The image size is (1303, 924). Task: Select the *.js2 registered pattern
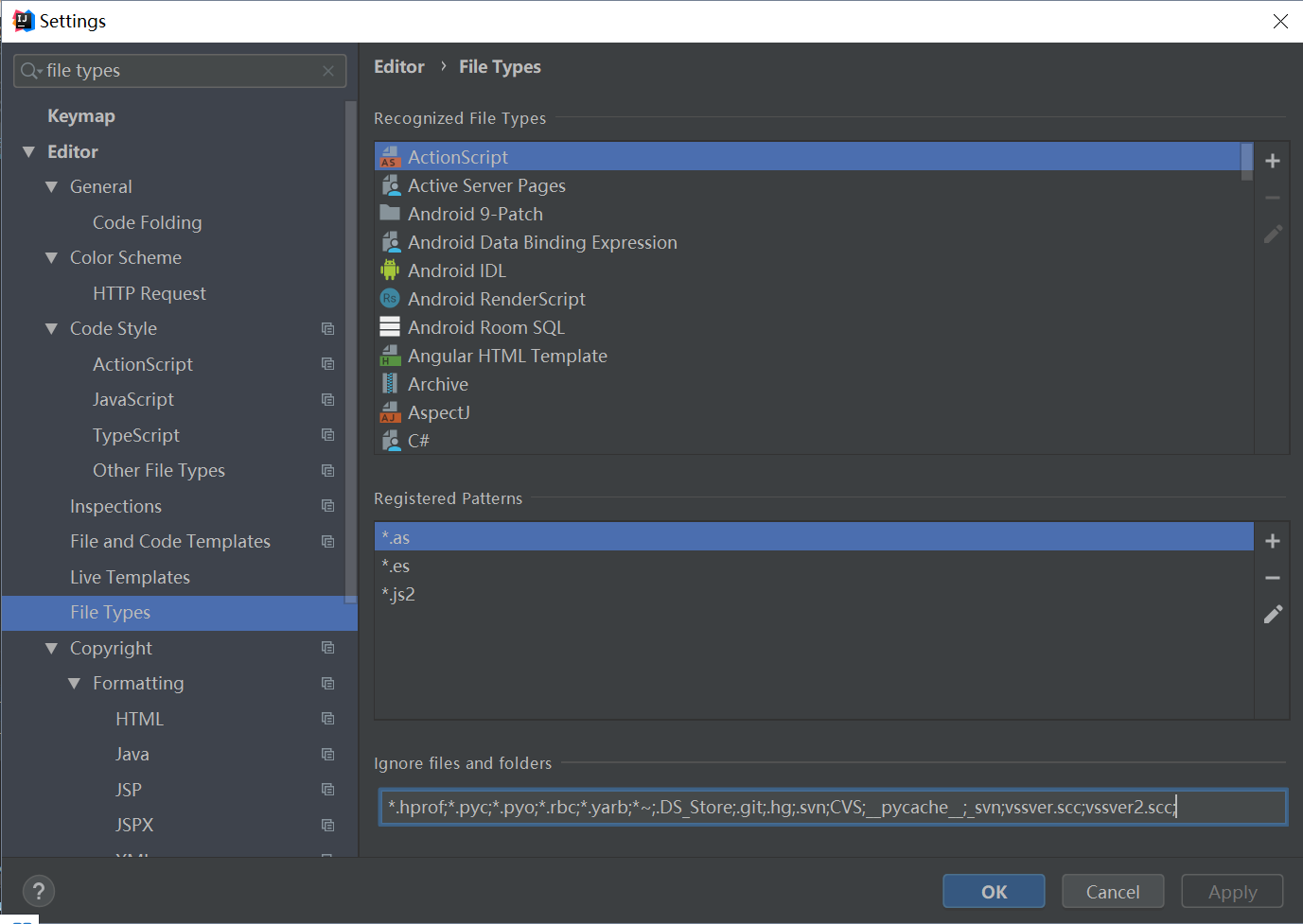814,594
